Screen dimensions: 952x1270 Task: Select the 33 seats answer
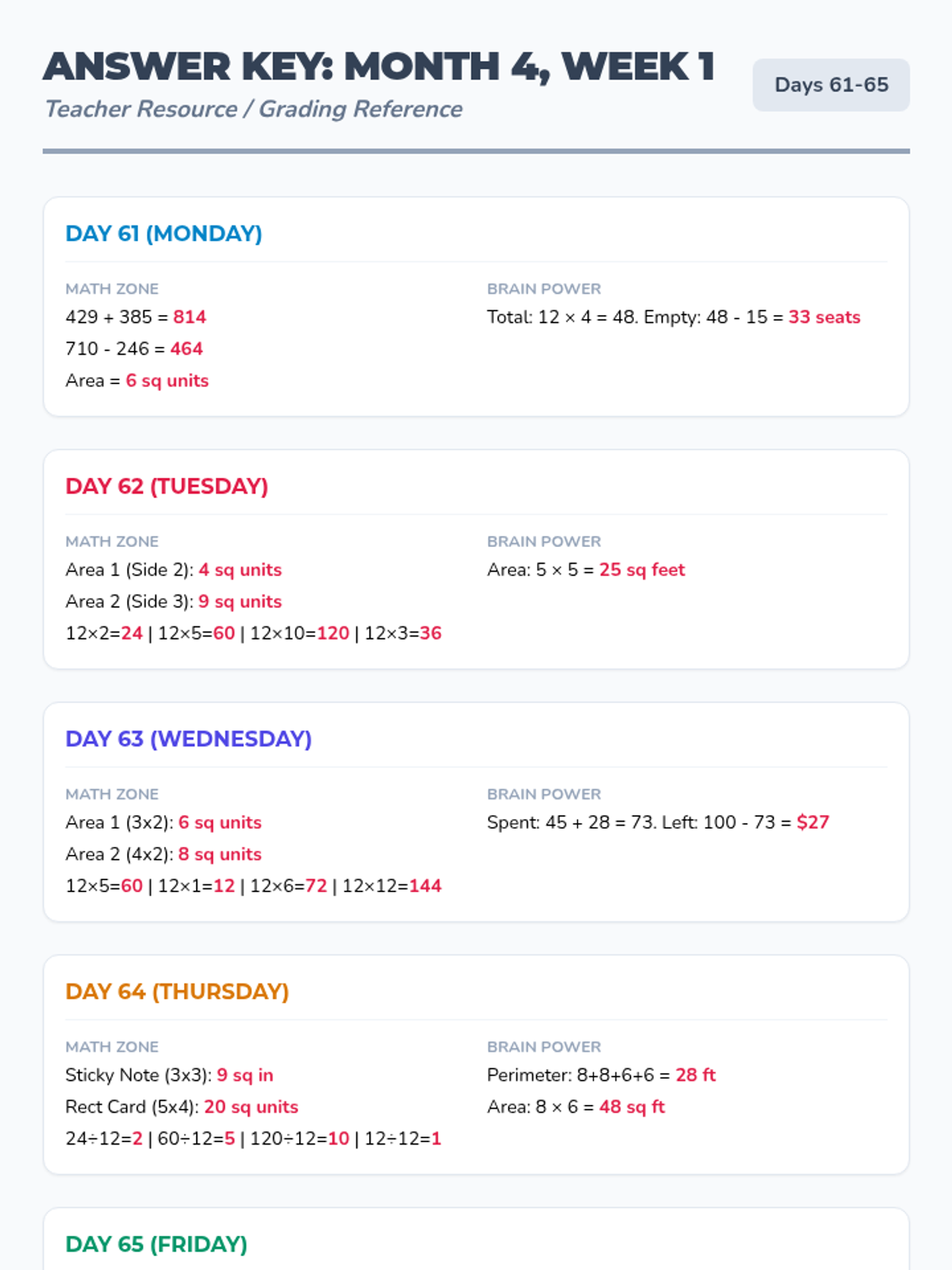coord(824,317)
